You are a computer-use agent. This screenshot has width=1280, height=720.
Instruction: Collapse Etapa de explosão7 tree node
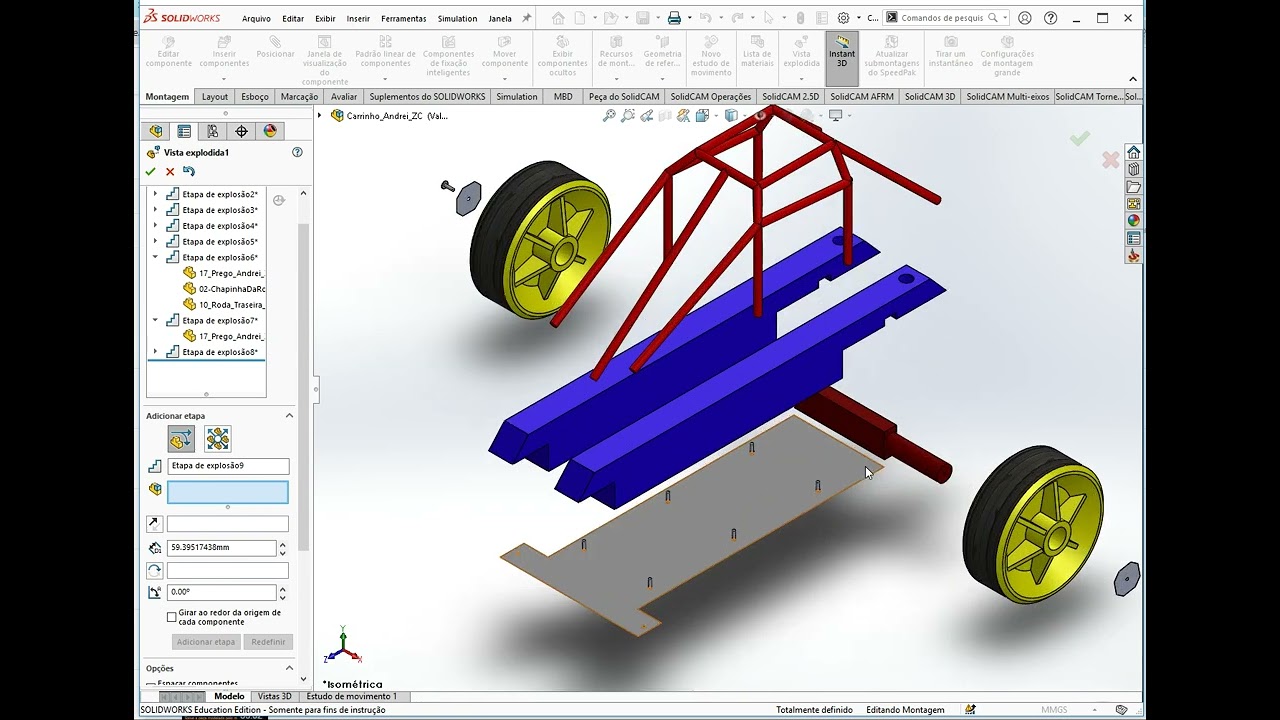[155, 320]
